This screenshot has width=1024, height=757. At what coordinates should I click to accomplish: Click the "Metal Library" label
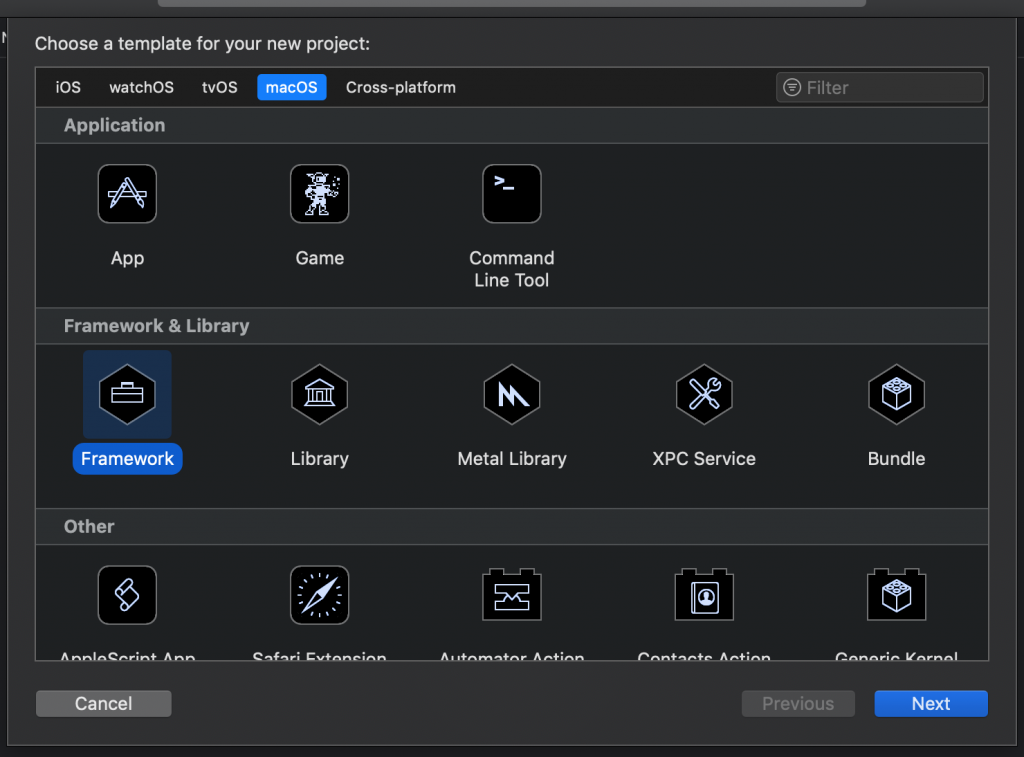coord(512,459)
